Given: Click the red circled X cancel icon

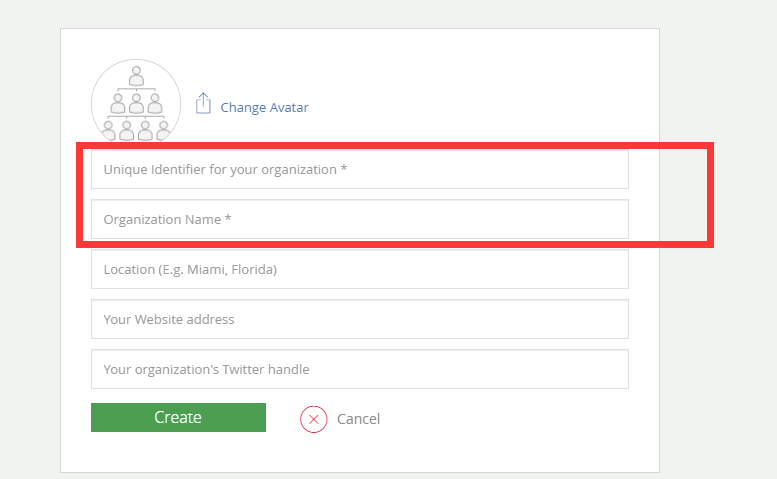Looking at the screenshot, I should click(x=314, y=419).
